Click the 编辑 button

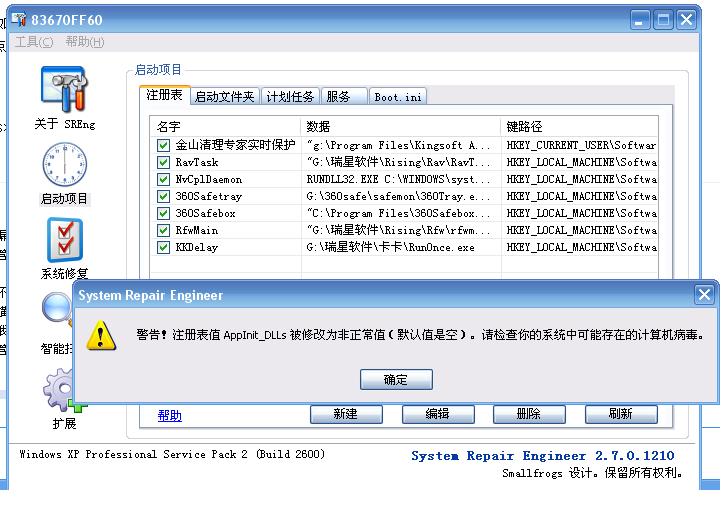point(438,414)
